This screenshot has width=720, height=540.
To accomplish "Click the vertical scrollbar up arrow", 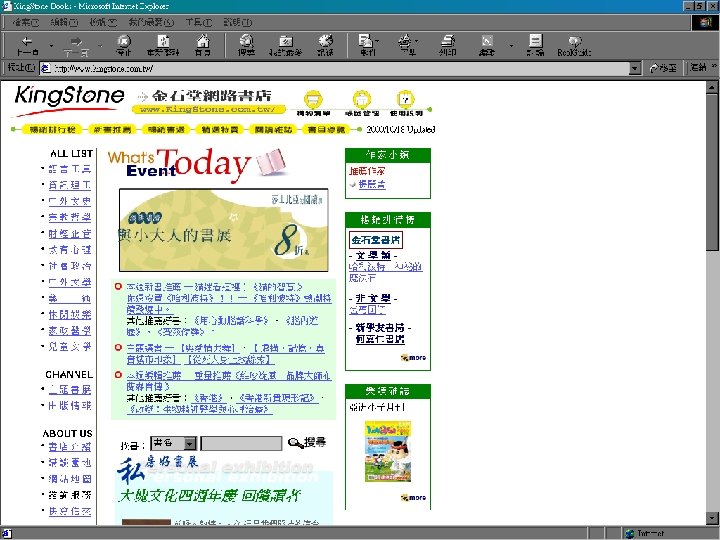I will tap(713, 86).
